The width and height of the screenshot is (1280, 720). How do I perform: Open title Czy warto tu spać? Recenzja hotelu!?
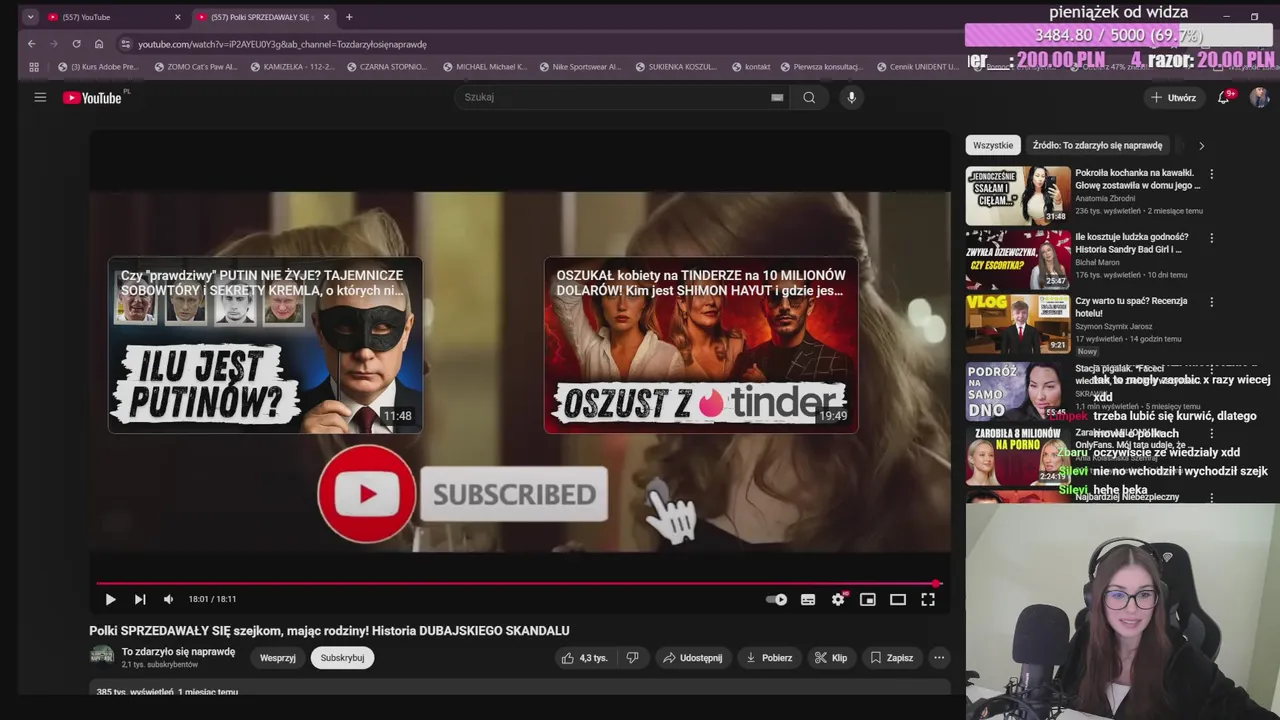point(1131,307)
